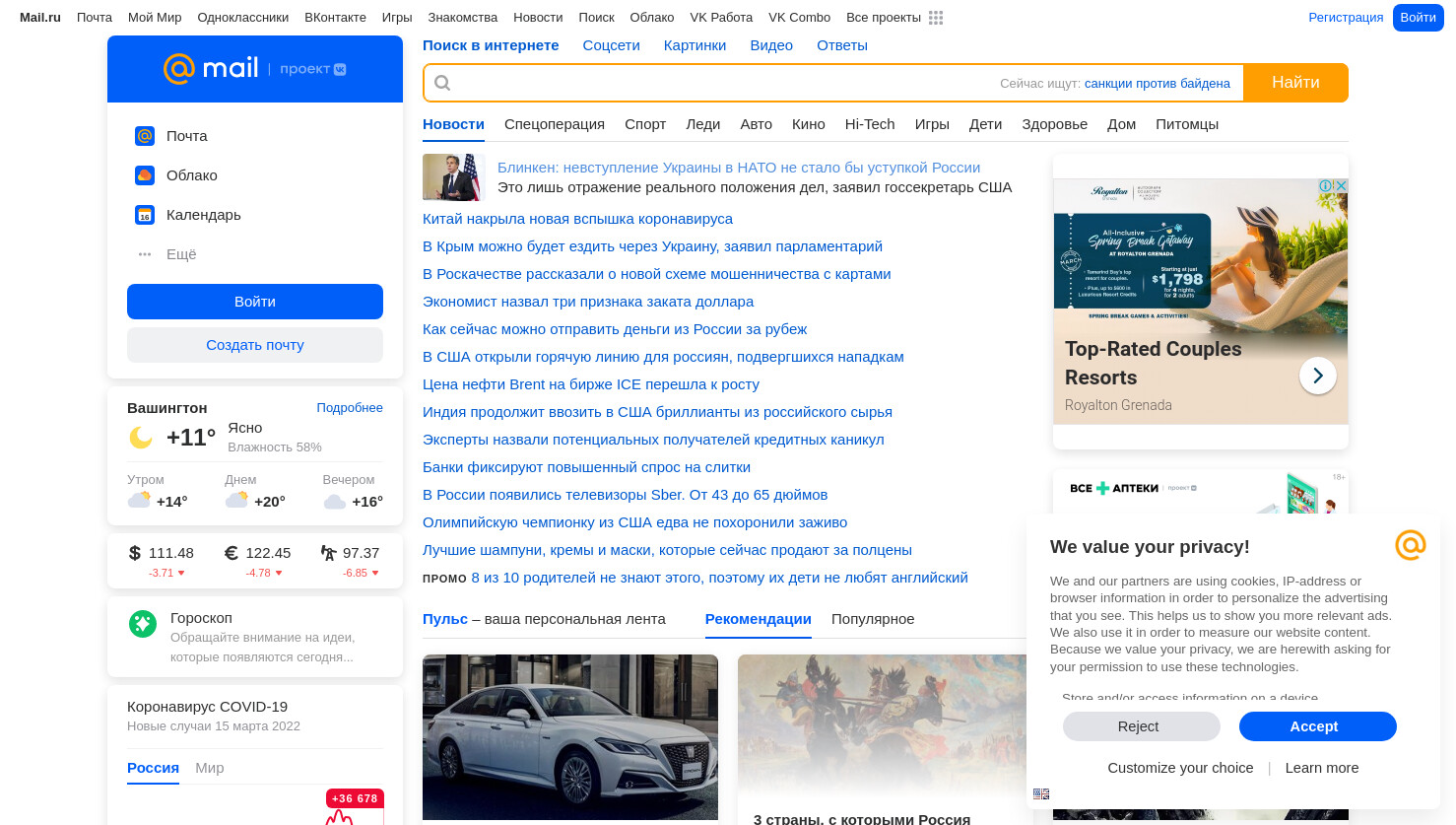Viewport: 1456px width, 825px height.
Task: Click the evening cloud weather icon
Action: (x=335, y=502)
